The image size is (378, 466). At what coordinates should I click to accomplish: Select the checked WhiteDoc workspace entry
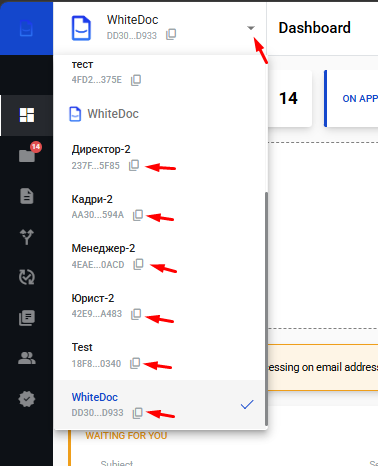[x=159, y=404]
